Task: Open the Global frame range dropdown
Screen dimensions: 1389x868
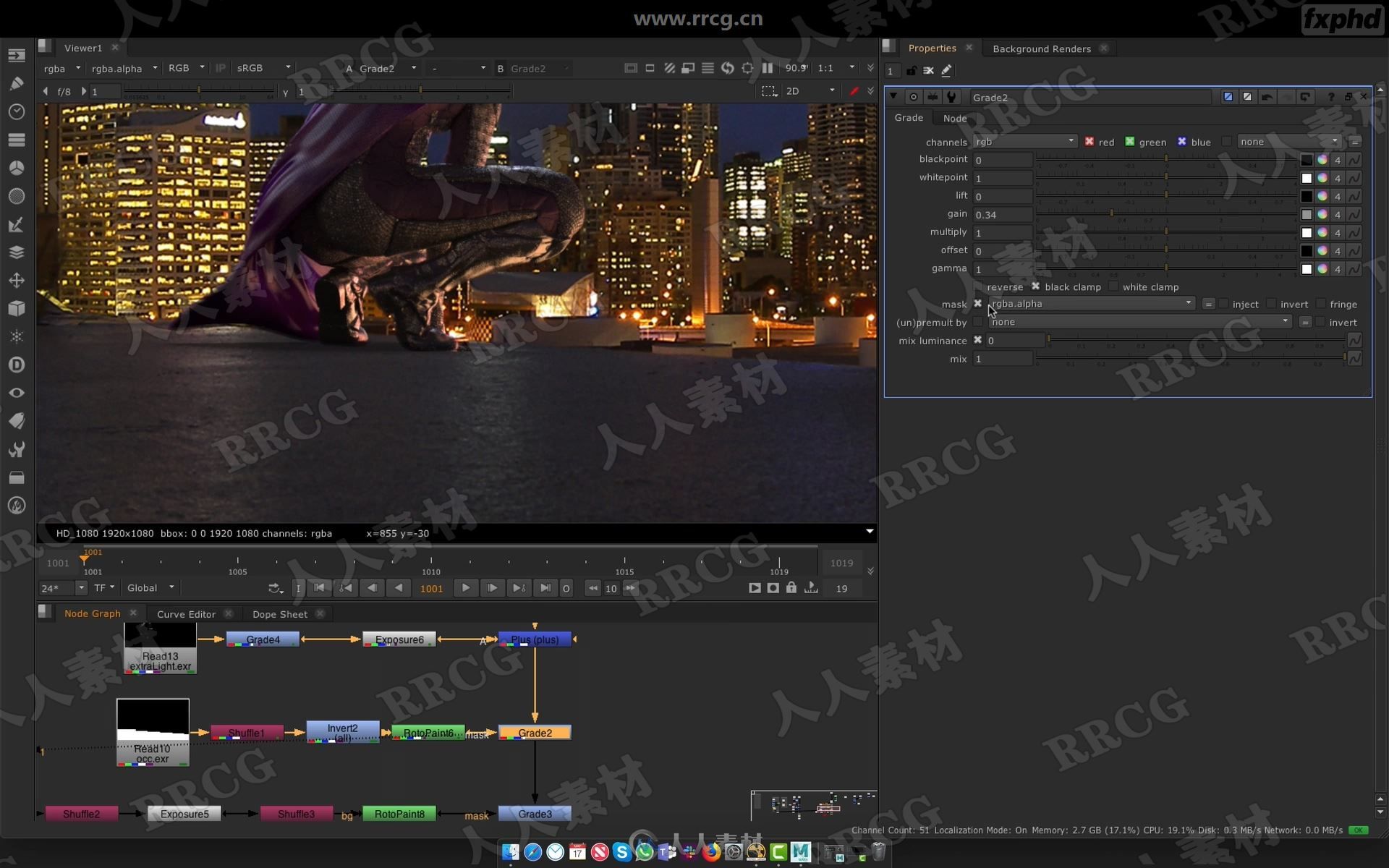Action: (150, 588)
